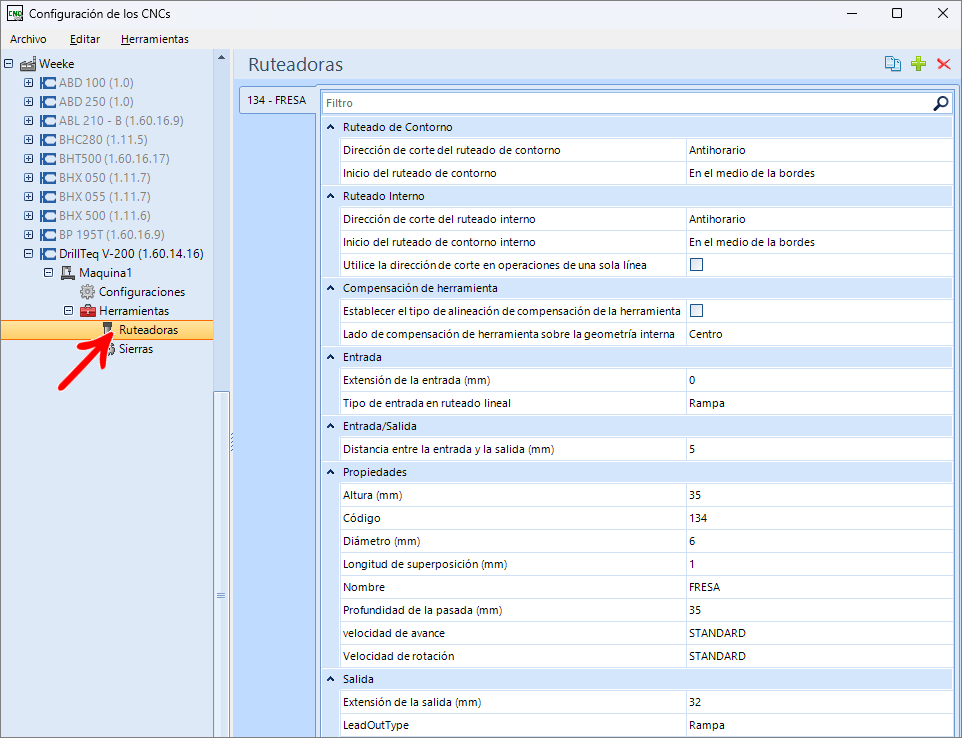The image size is (963, 739).
Task: Open the Herramientas menu in menu bar
Action: click(155, 39)
